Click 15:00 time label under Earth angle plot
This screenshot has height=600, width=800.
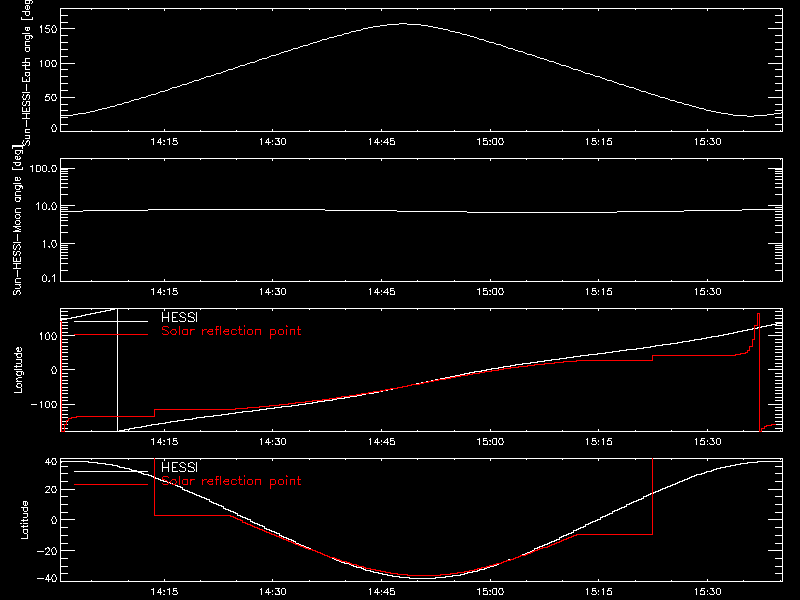(490, 142)
